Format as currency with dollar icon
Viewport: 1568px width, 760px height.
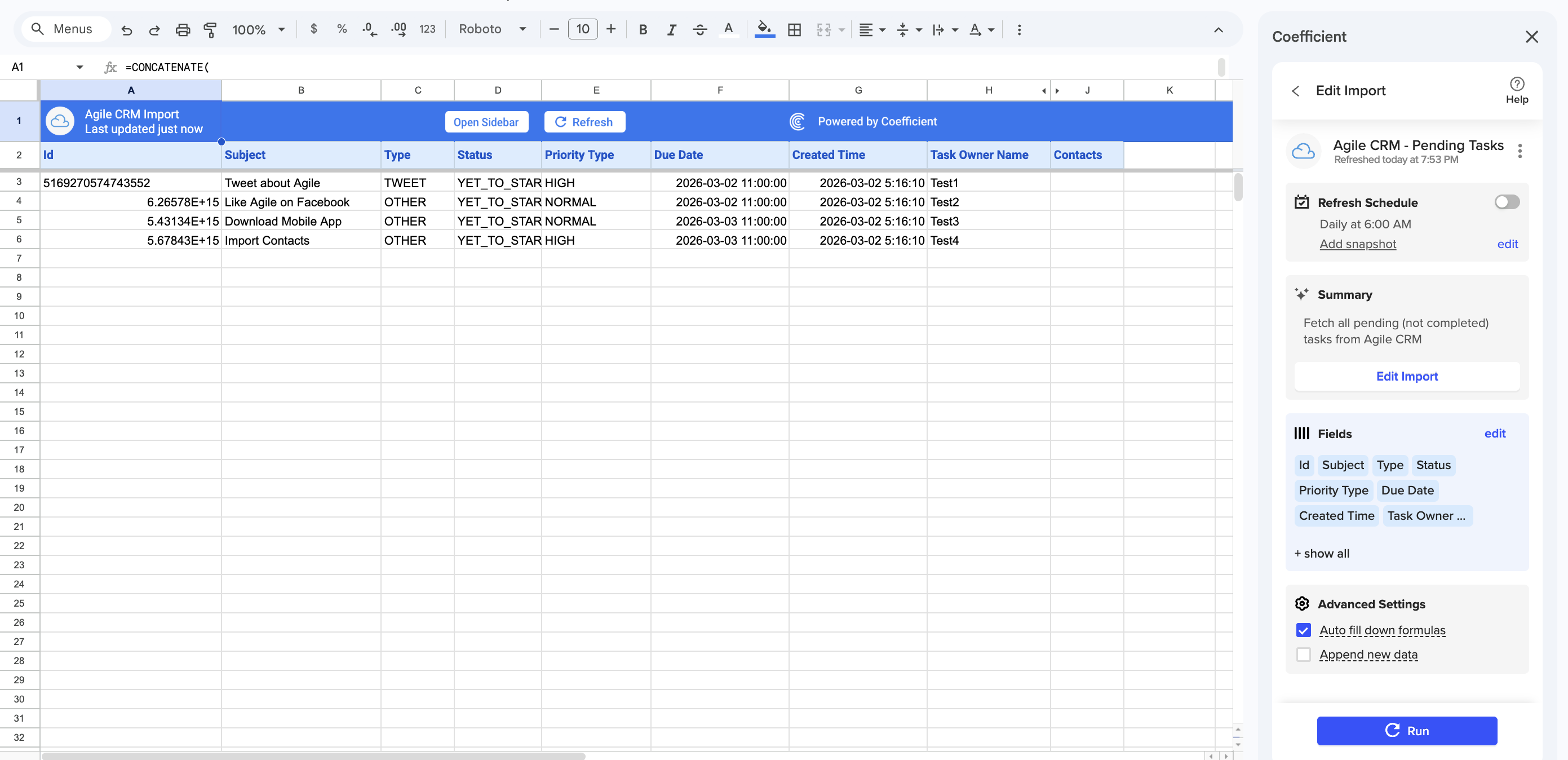pos(313,29)
